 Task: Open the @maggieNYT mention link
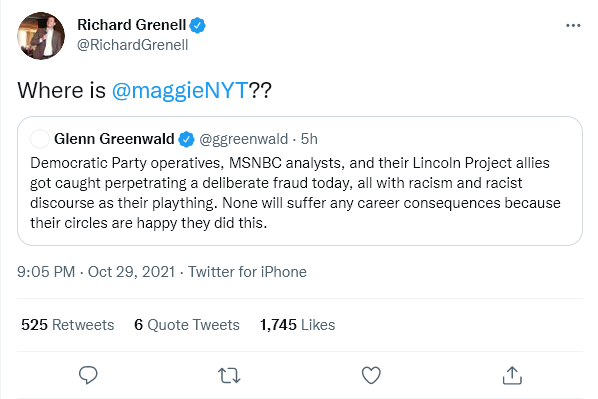click(x=180, y=90)
